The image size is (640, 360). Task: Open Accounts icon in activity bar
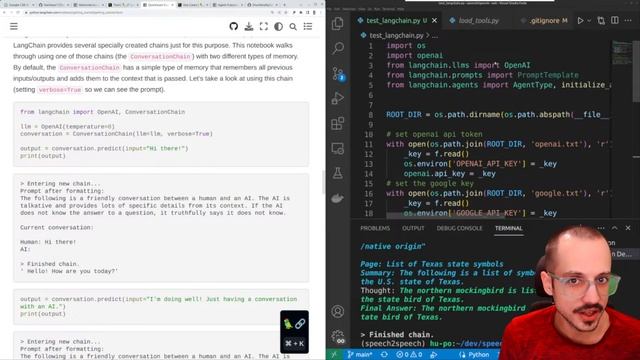[x=338, y=311]
